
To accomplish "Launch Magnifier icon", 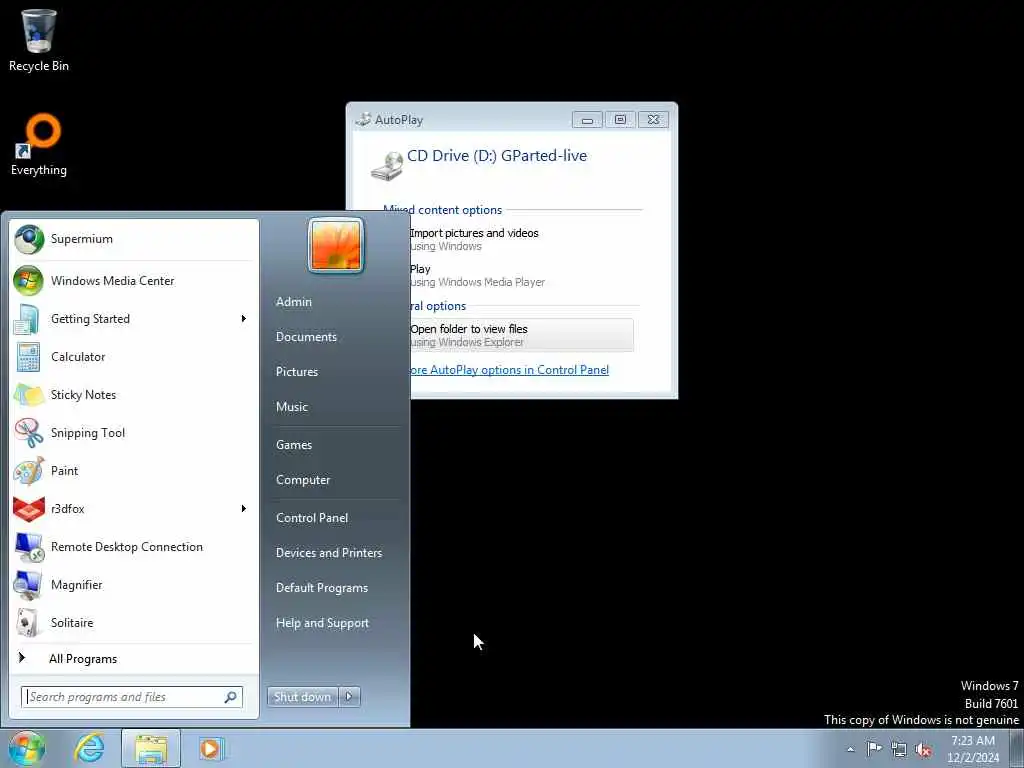I will pyautogui.click(x=28, y=585).
